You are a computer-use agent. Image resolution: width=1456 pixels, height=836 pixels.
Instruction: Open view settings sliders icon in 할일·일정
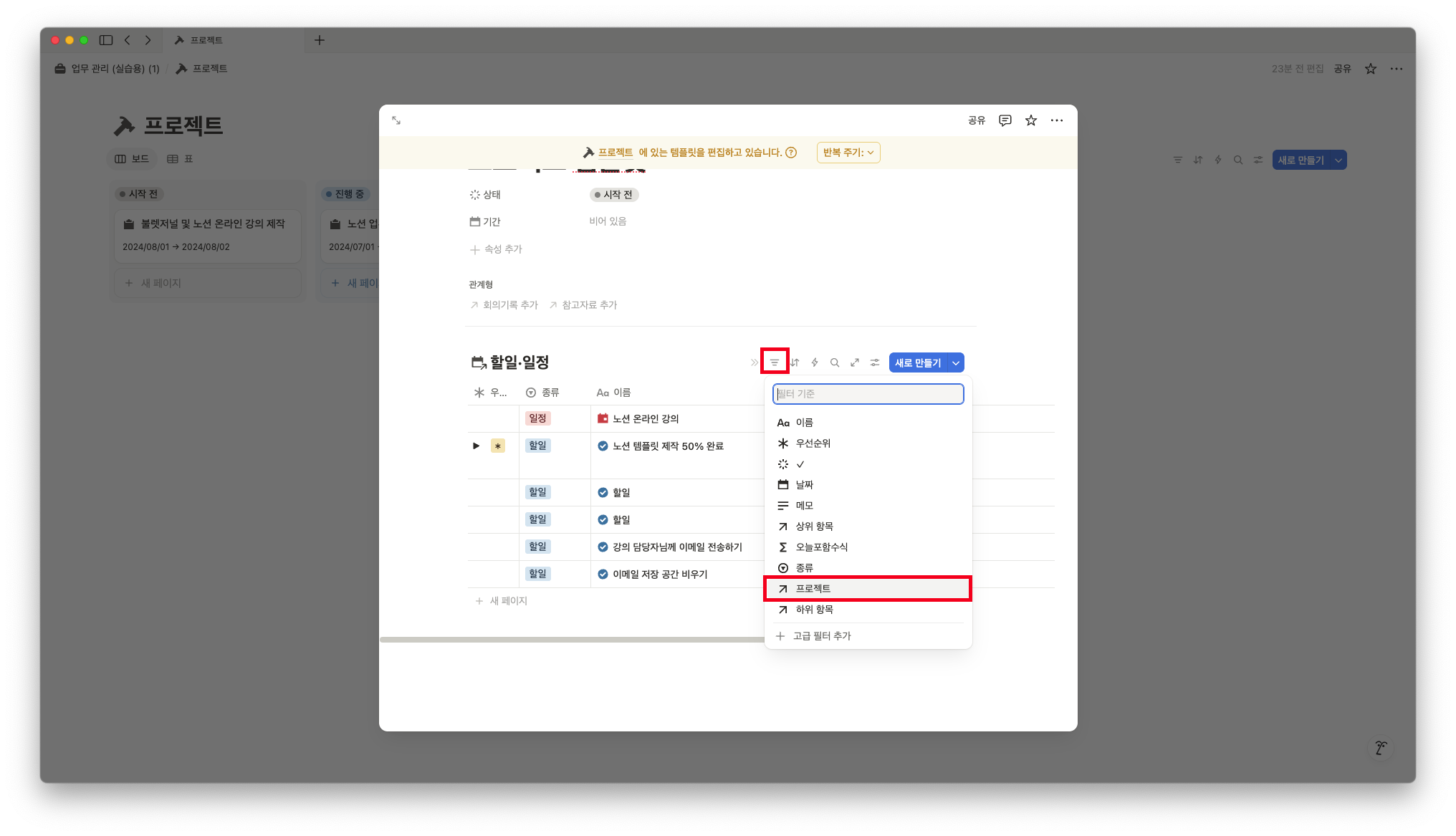(x=875, y=362)
